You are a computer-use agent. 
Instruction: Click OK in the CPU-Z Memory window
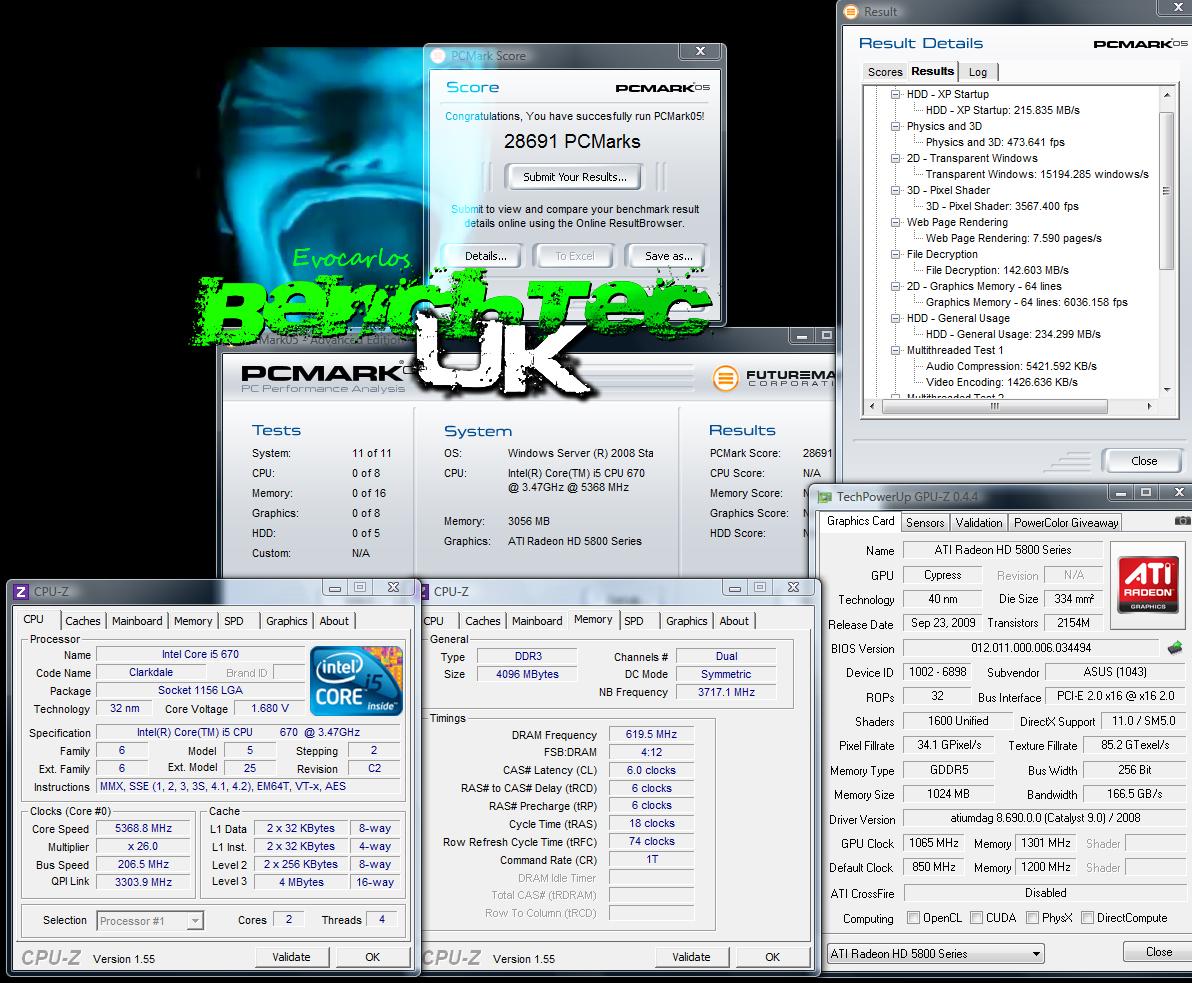[772, 957]
